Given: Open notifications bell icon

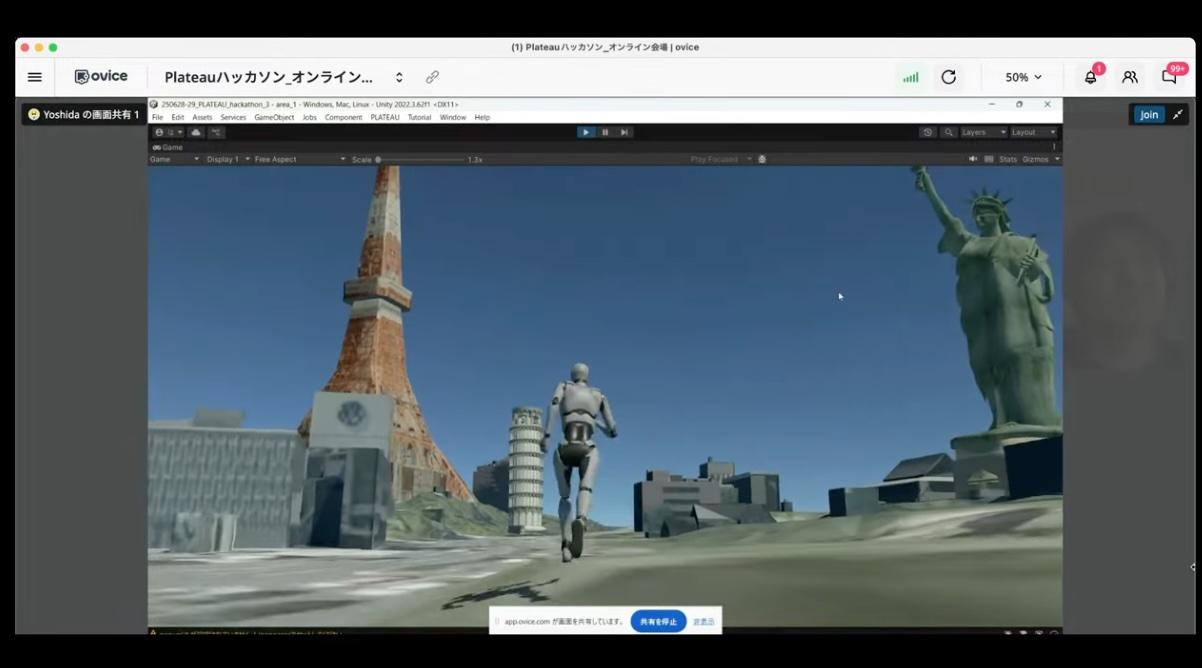Looking at the screenshot, I should 1090,77.
